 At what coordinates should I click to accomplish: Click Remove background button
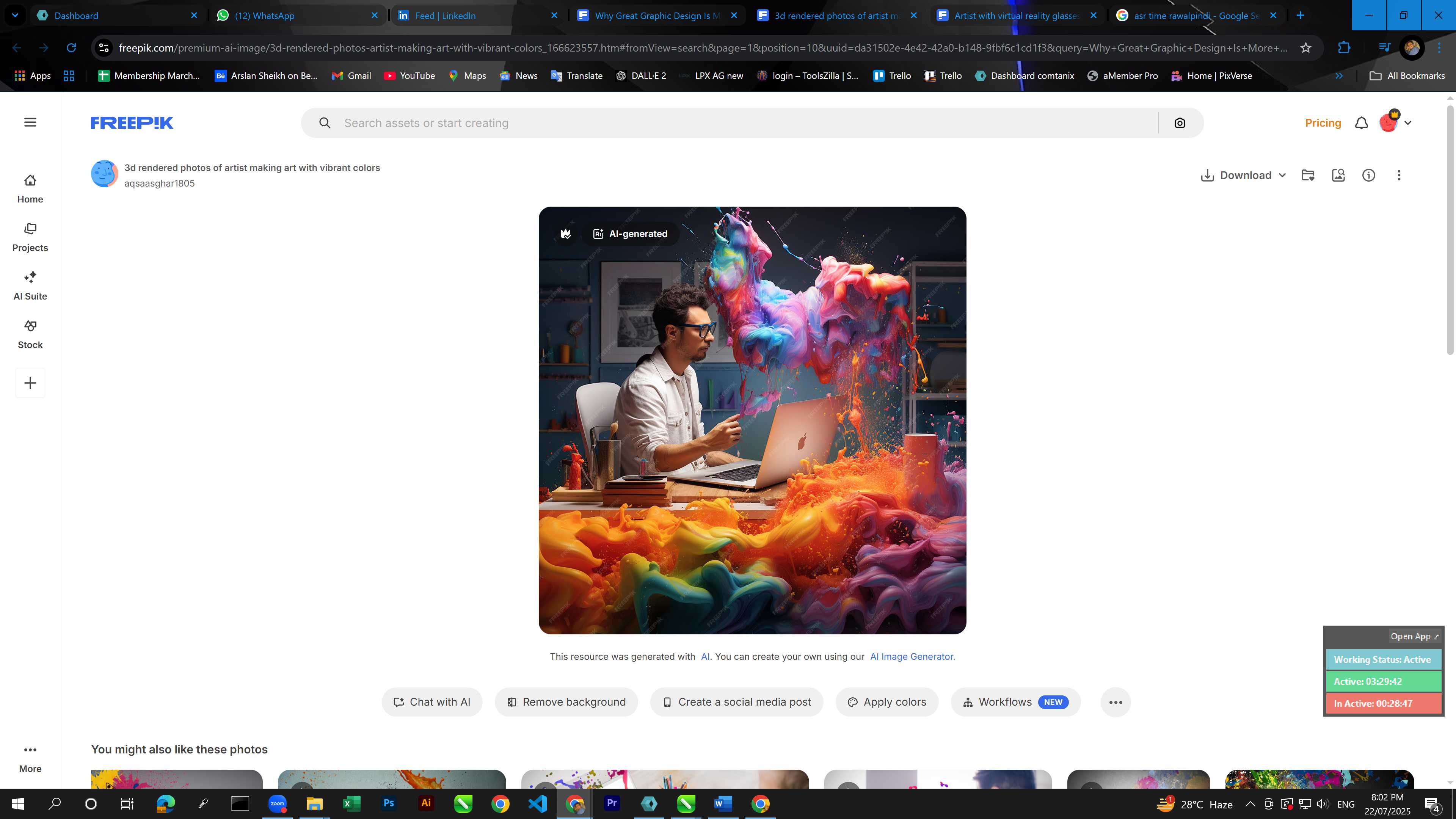coord(566,702)
